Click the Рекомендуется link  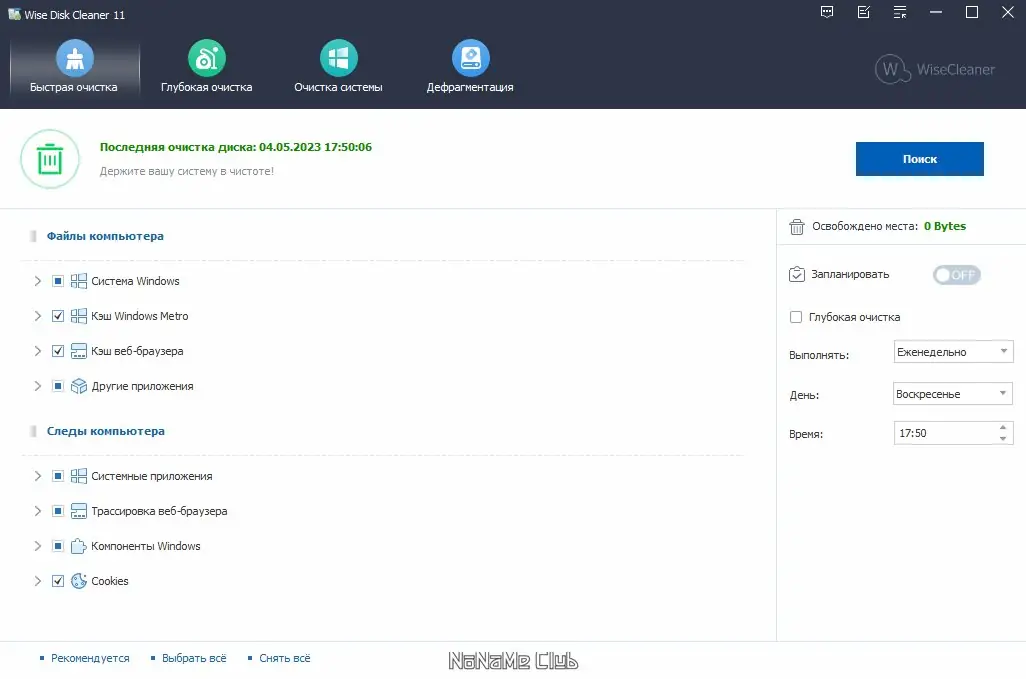[90, 658]
